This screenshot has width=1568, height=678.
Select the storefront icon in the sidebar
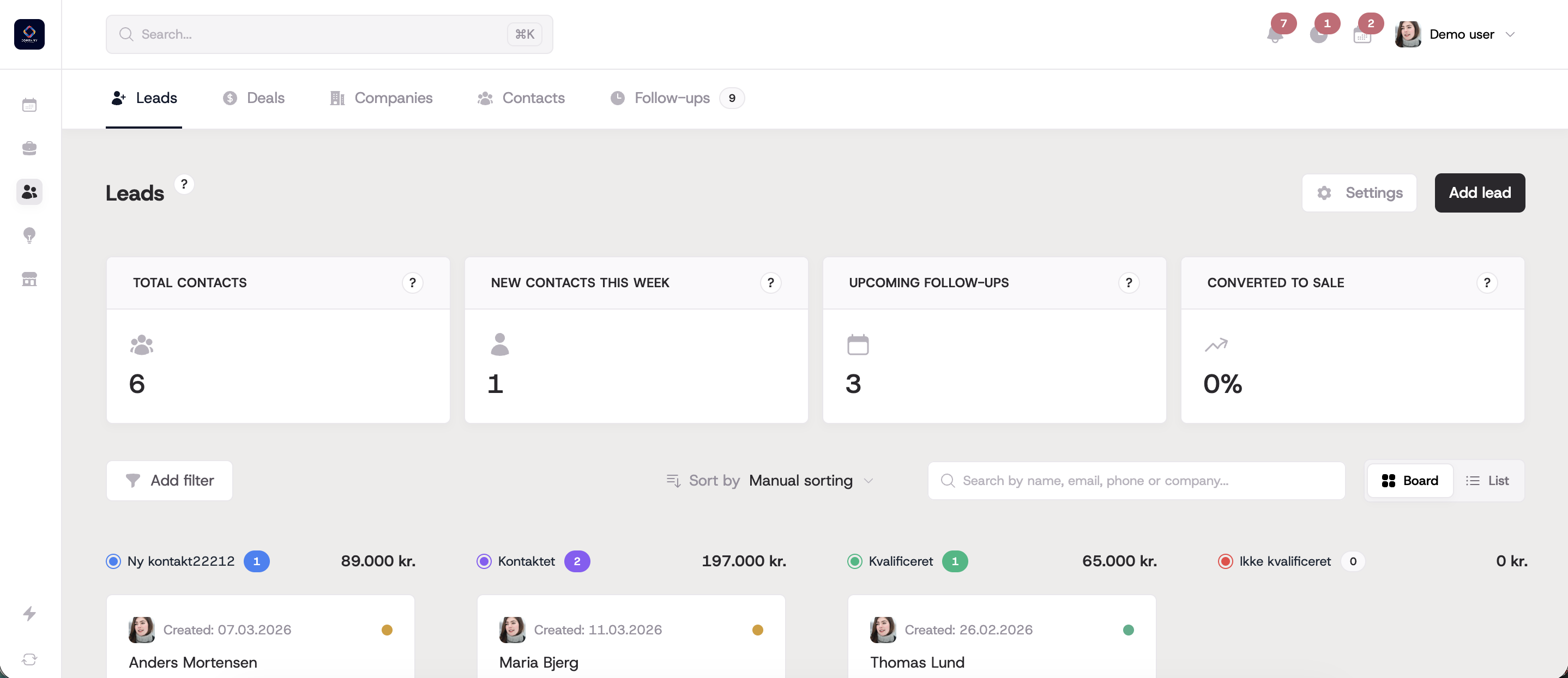[x=29, y=280]
